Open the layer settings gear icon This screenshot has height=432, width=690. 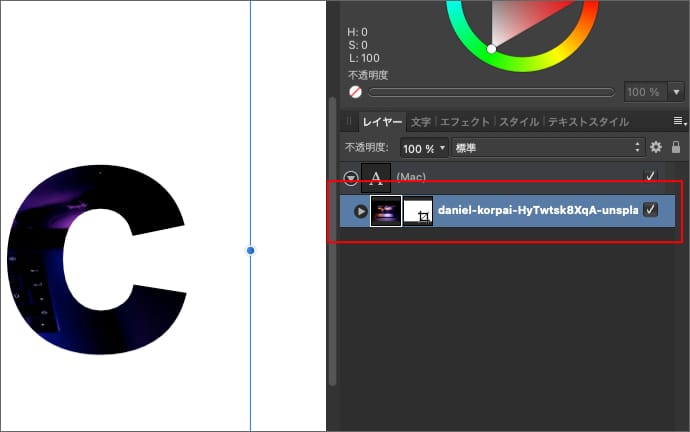pos(656,147)
